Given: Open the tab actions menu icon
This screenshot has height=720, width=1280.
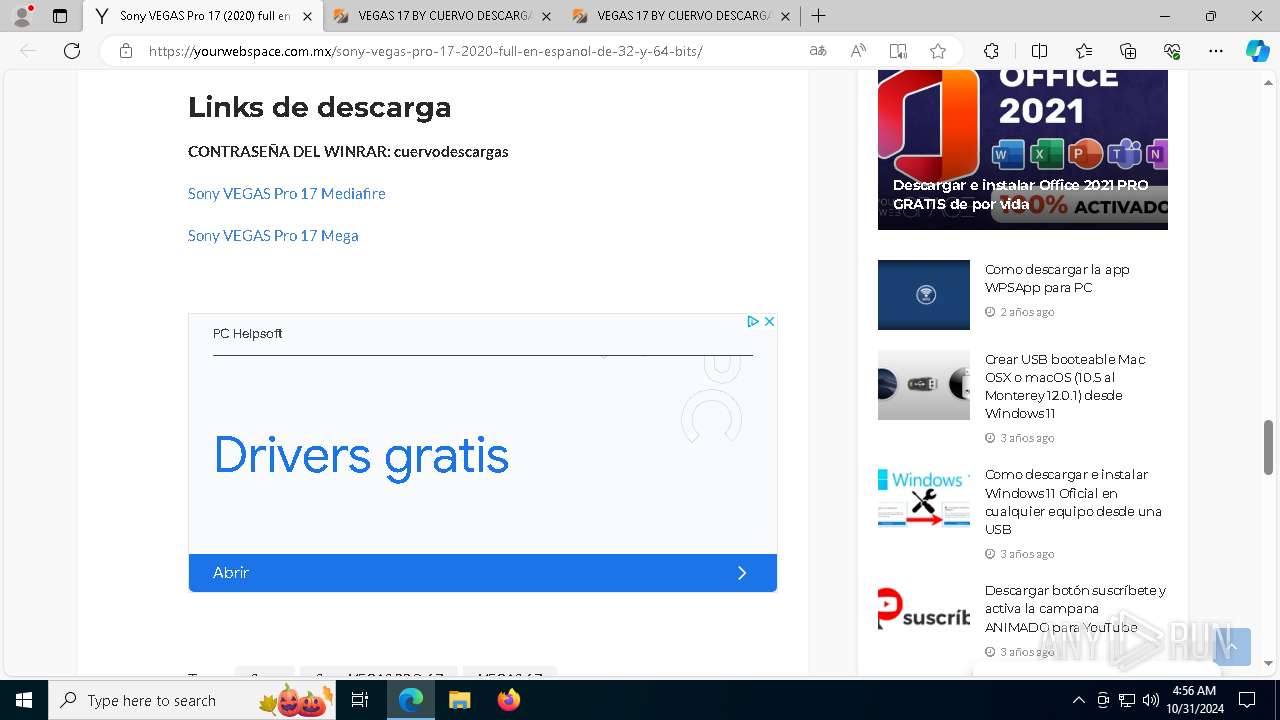Looking at the screenshot, I should click(x=60, y=16).
